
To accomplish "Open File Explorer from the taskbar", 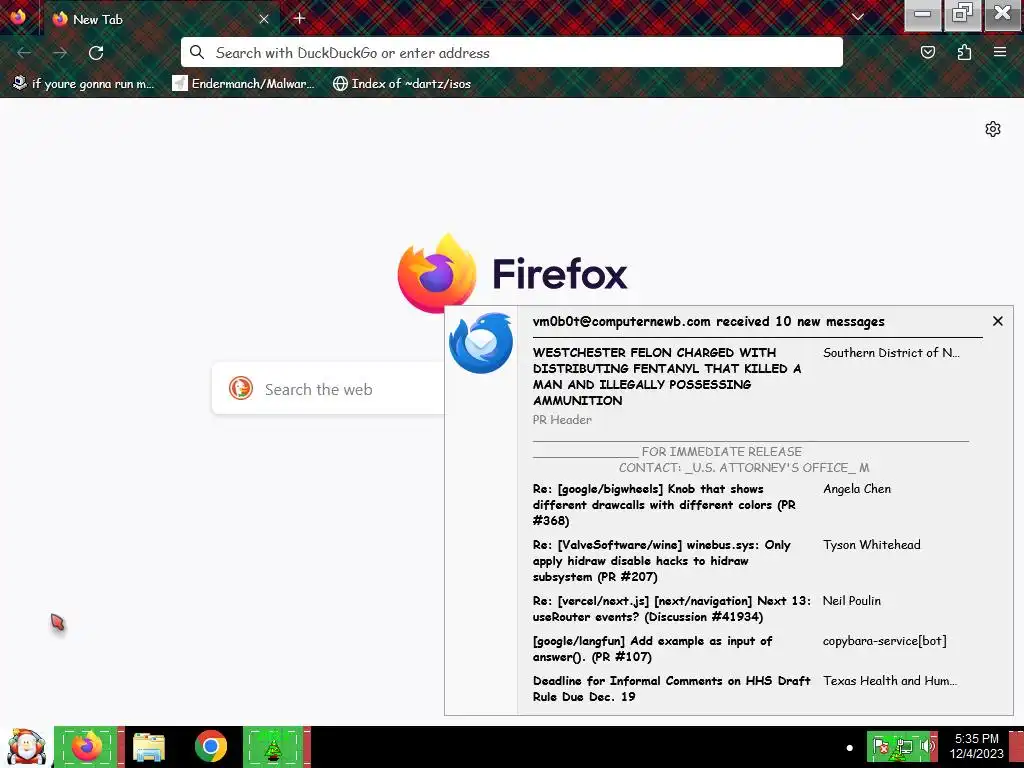I will tap(149, 746).
